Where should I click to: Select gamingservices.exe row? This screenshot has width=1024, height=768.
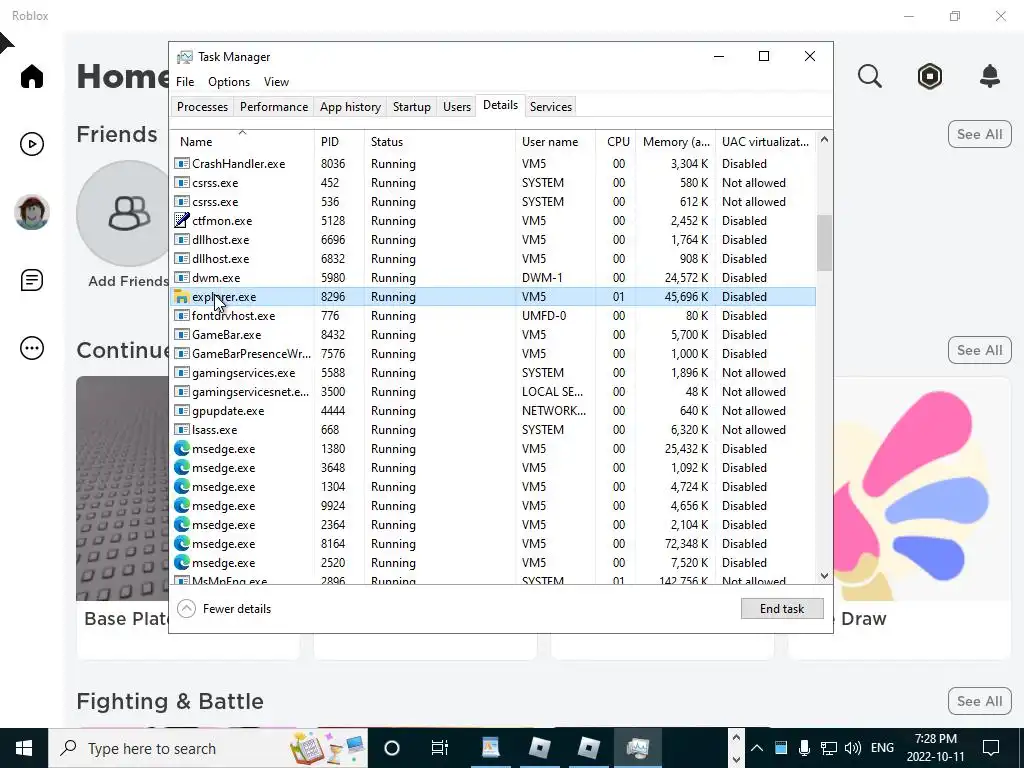493,373
